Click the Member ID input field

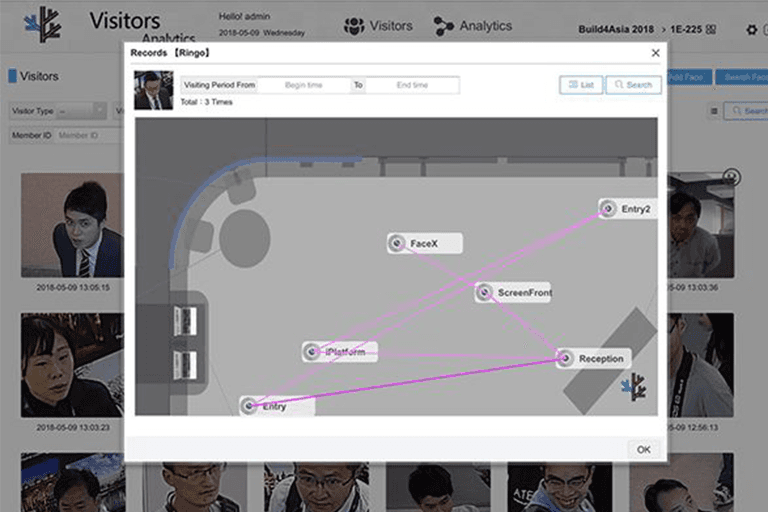tap(88, 135)
